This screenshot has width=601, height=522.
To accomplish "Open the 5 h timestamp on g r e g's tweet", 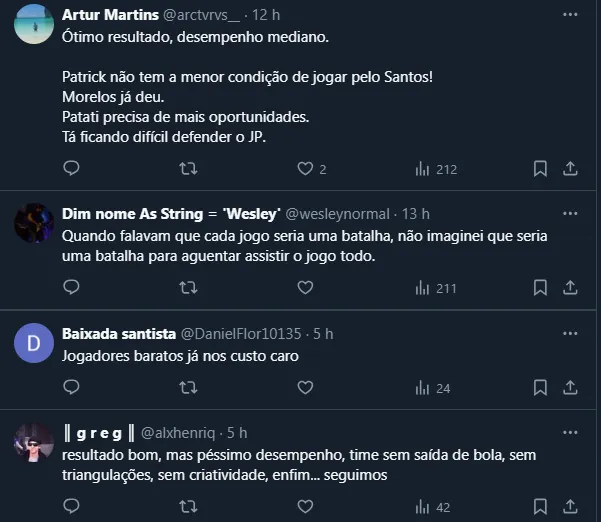I will pyautogui.click(x=236, y=433).
